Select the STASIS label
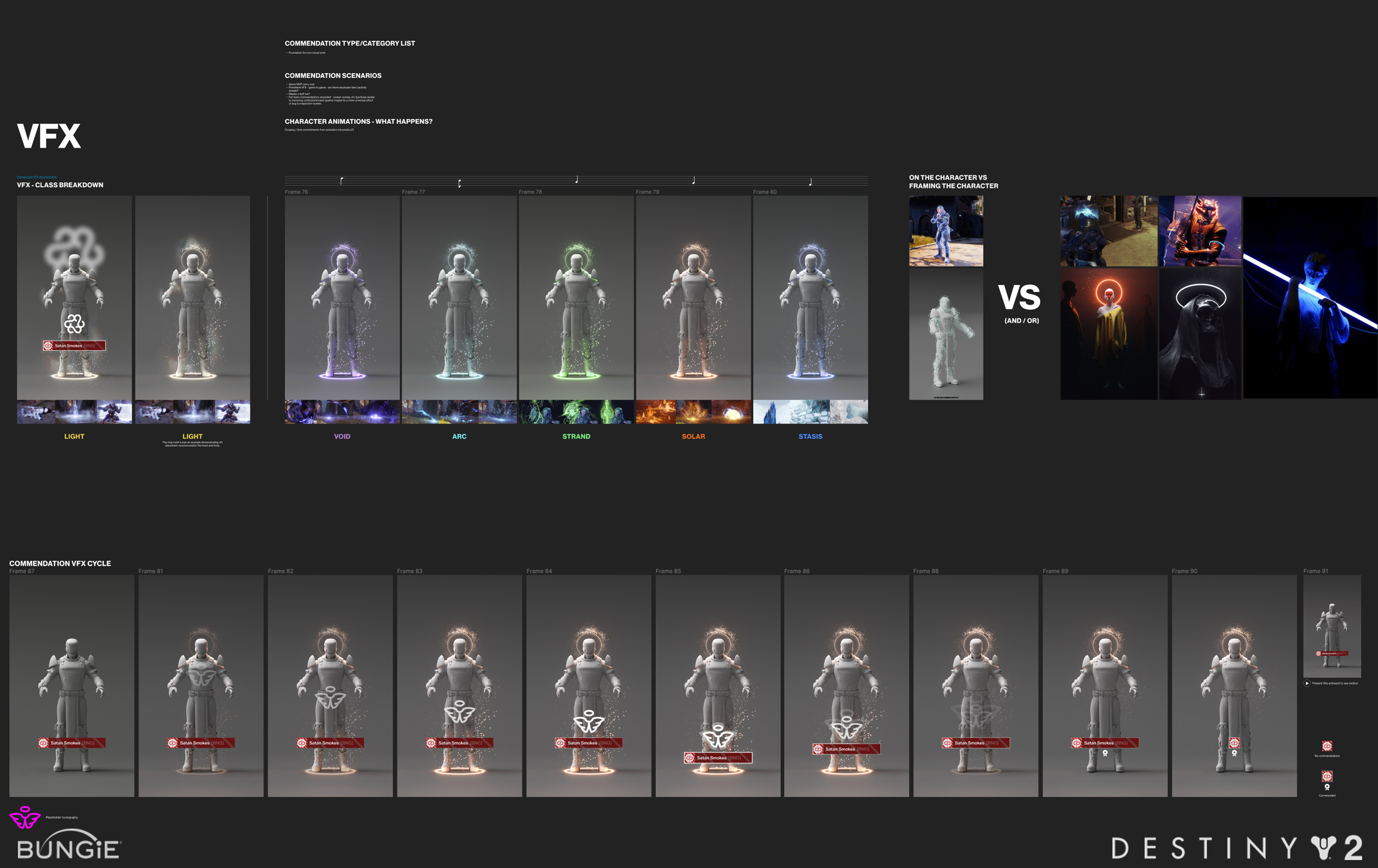Screen dimensions: 1378x868 coord(810,436)
